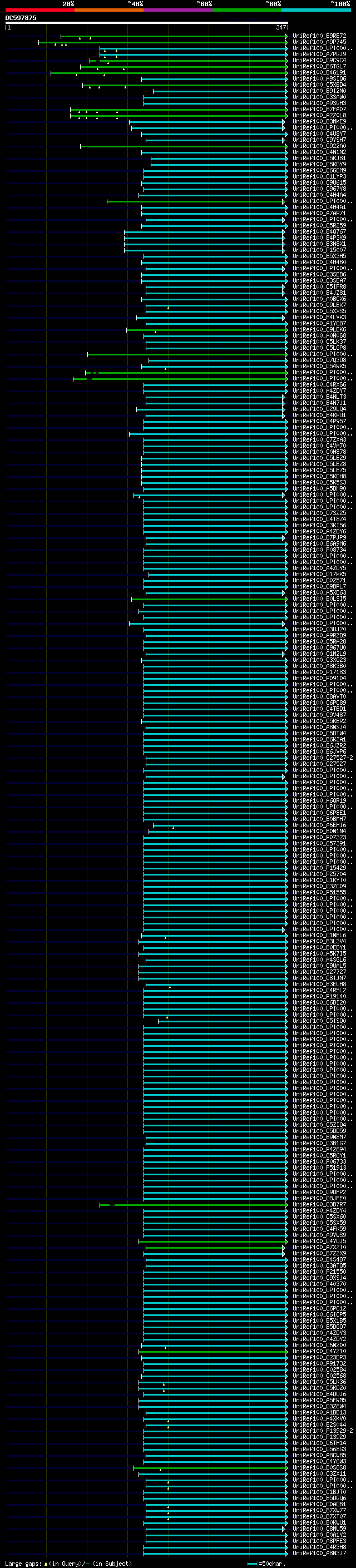The image size is (356, 1568).
Task: Select hit label UniRef100_B7FA07
Action: point(319,109)
